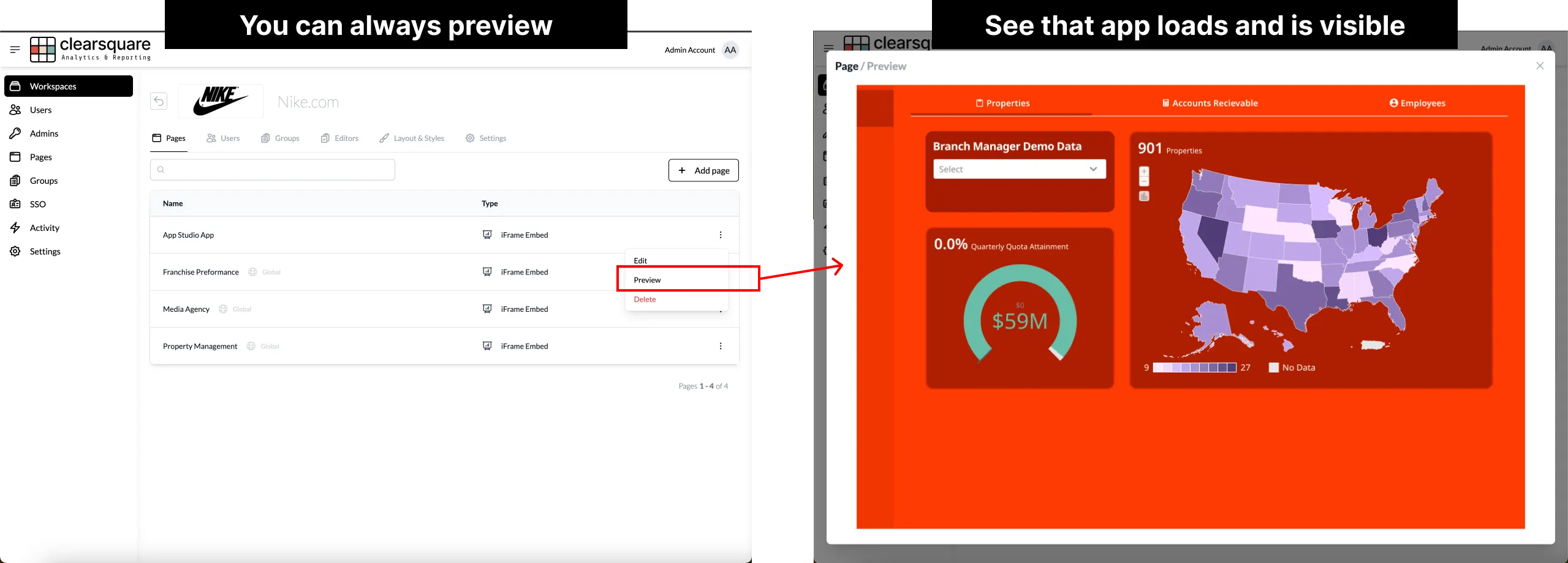Click the Franchise Preformance page name
The width and height of the screenshot is (1568, 563).
(201, 273)
